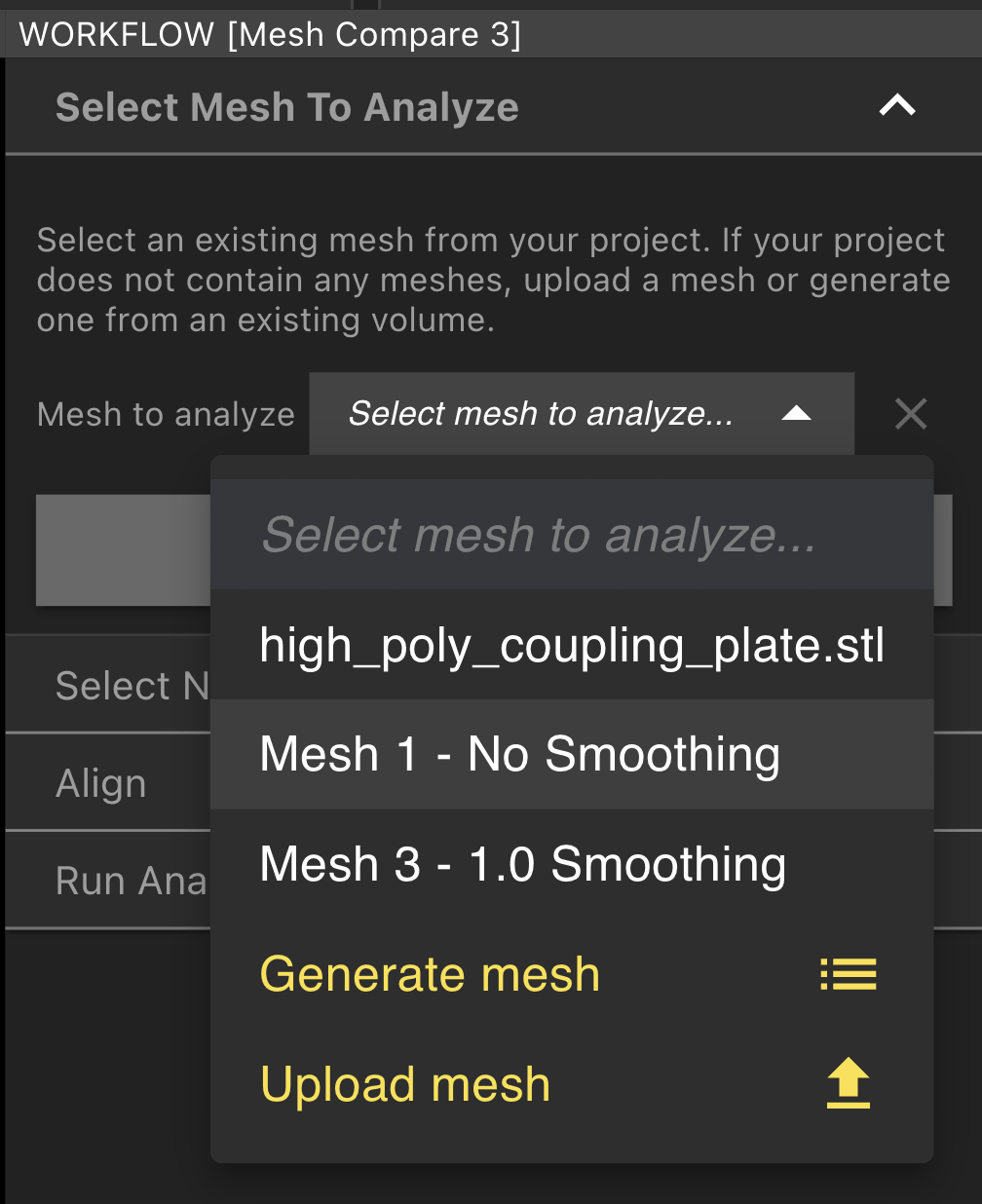This screenshot has height=1204, width=982.
Task: Click the highlighted Mesh 1 dropdown row
Action: coord(519,755)
